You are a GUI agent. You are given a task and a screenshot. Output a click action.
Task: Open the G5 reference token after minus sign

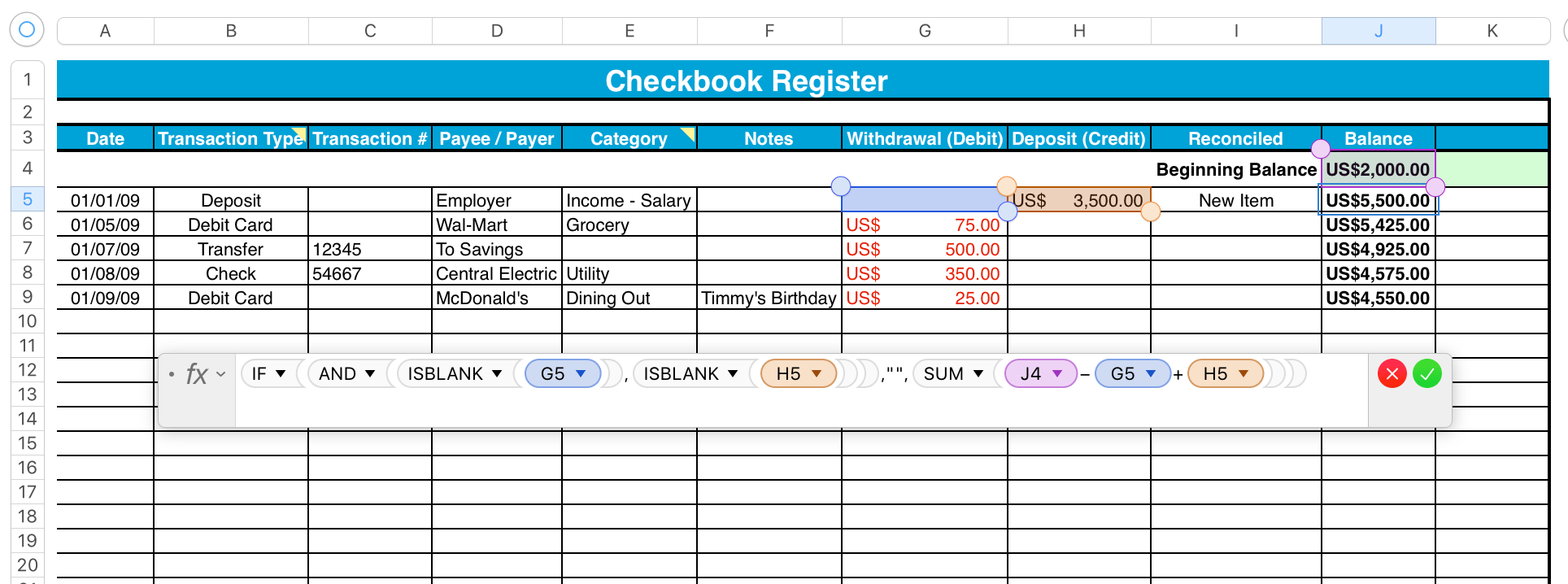1133,373
